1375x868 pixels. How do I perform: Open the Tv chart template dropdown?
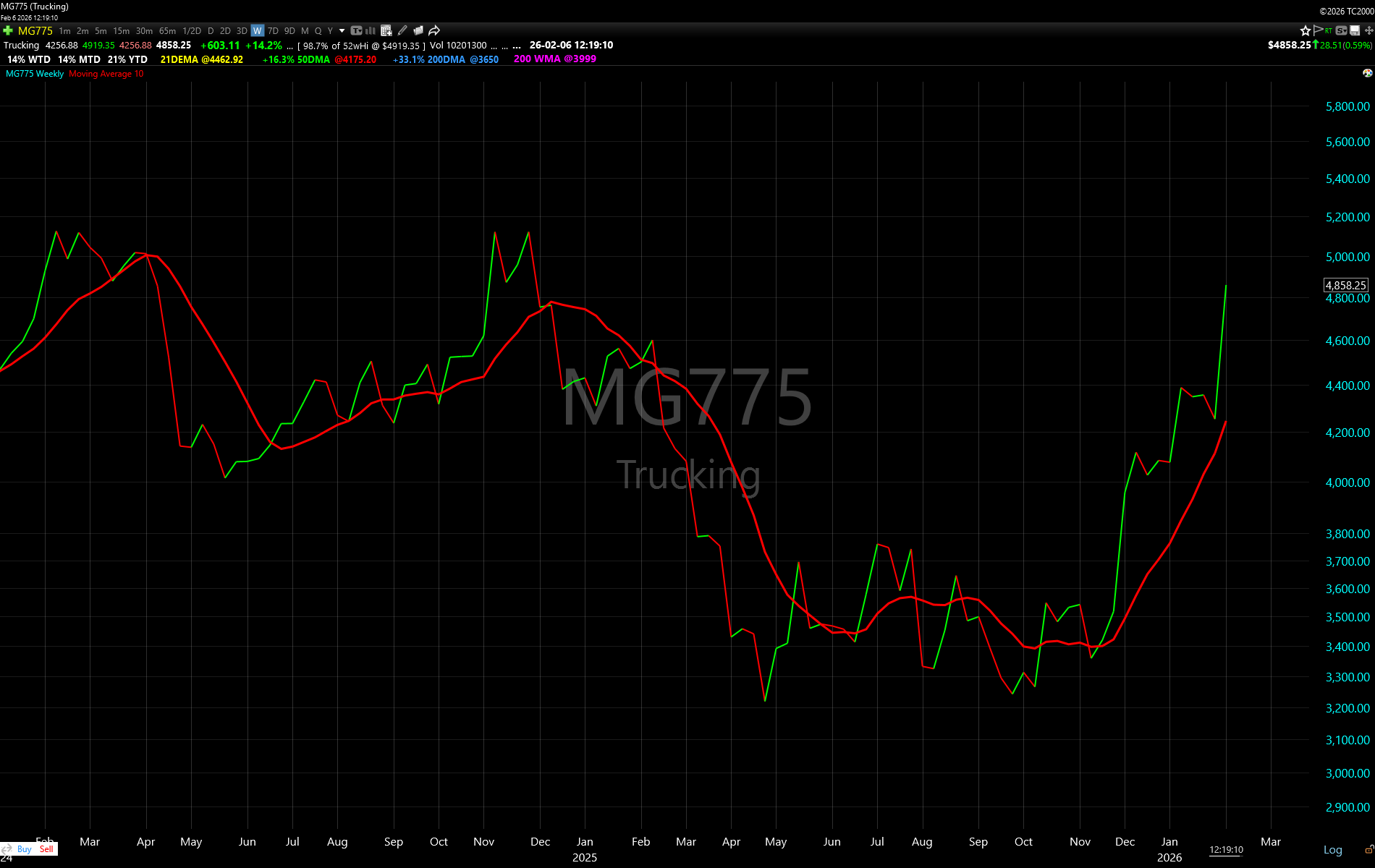[356, 30]
